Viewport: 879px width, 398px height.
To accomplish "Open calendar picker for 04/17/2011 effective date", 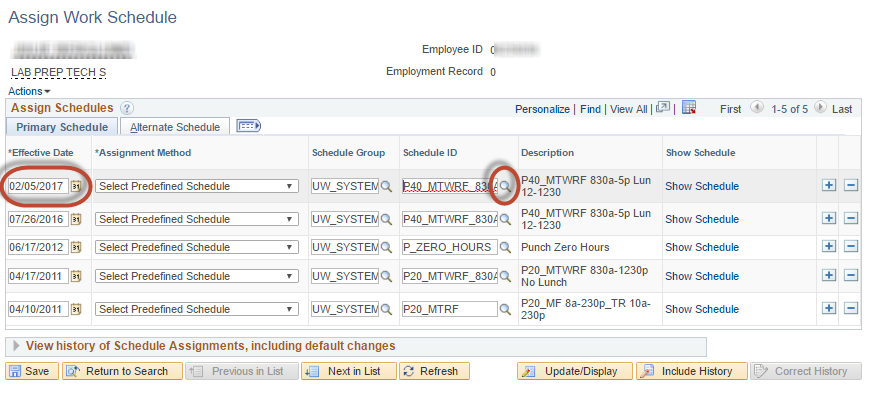I will [76, 276].
